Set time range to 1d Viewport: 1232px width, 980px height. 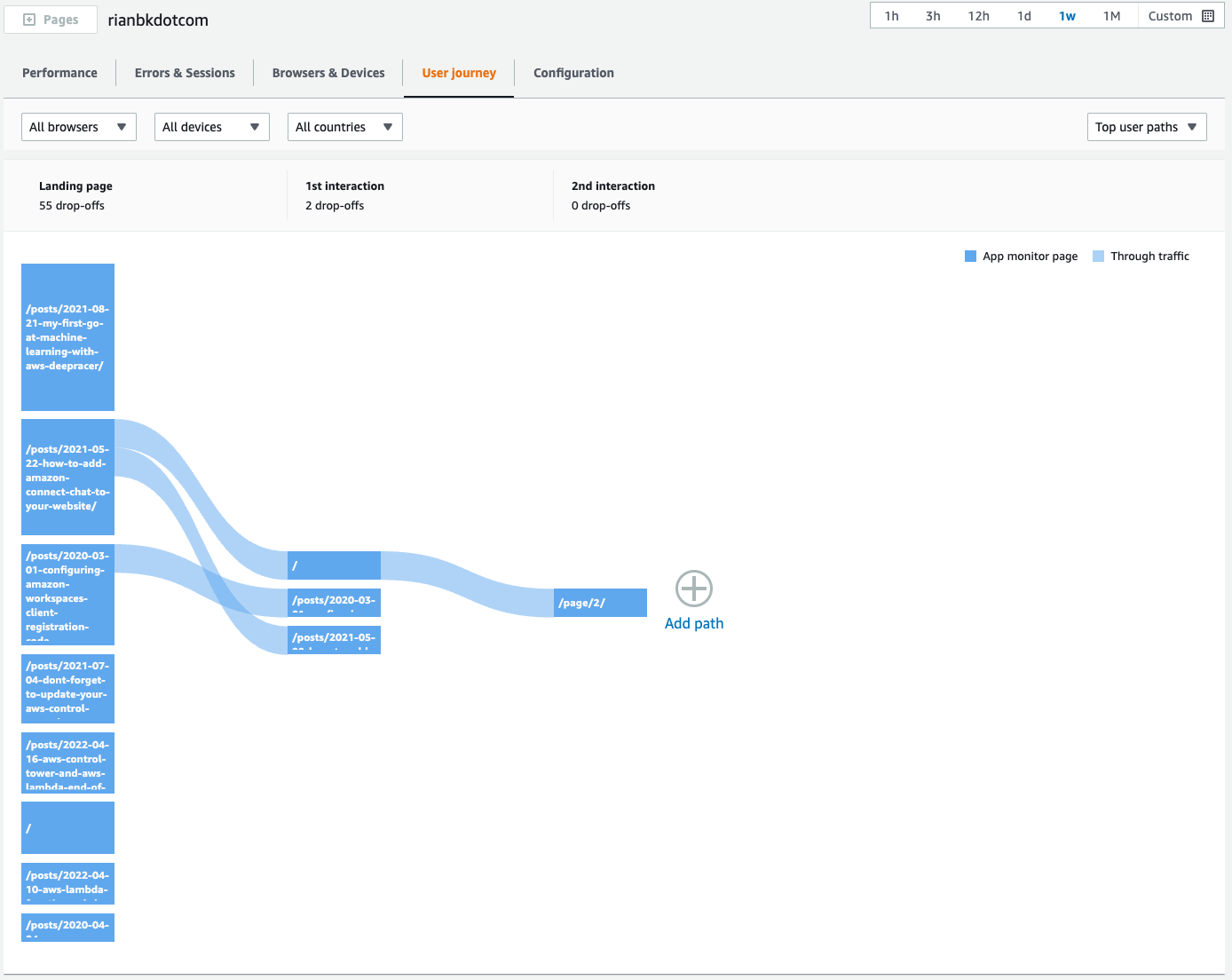pos(1024,16)
